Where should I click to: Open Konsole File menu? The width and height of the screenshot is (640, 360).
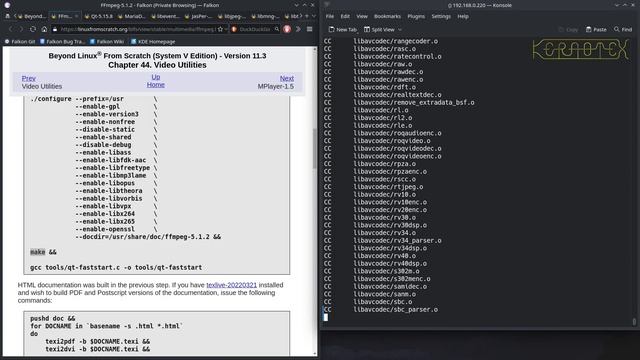[x=330, y=16]
